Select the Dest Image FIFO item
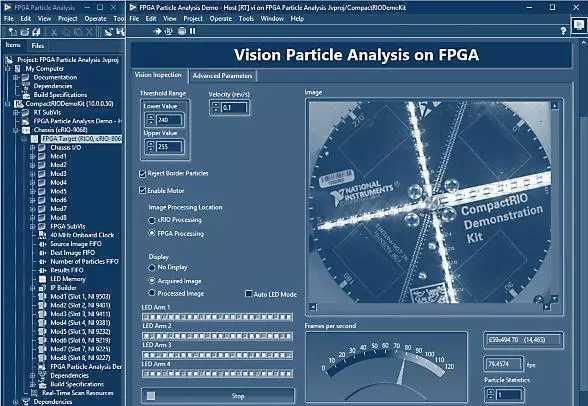The width and height of the screenshot is (588, 406). pyautogui.click(x=72, y=253)
